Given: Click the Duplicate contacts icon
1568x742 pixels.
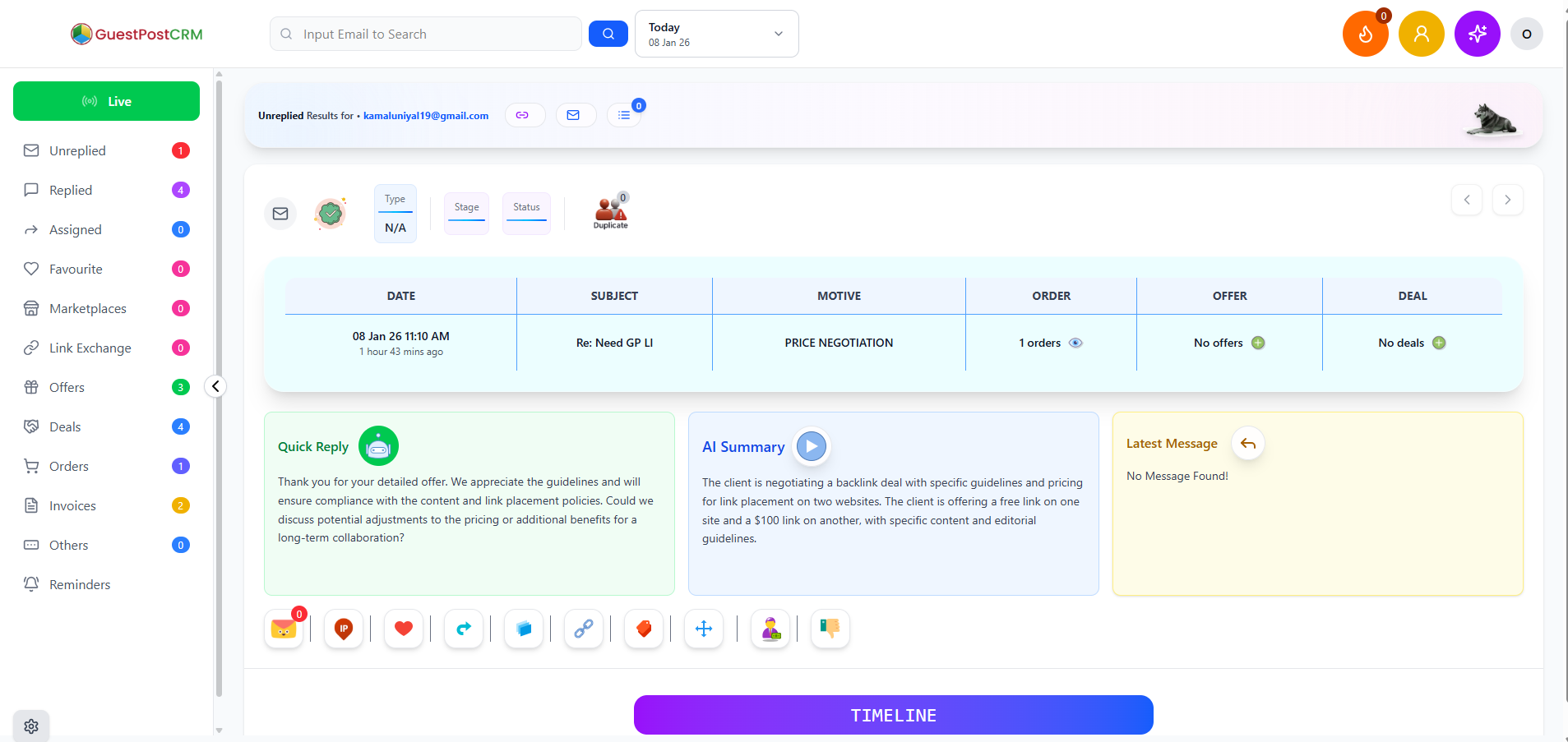Looking at the screenshot, I should [610, 212].
